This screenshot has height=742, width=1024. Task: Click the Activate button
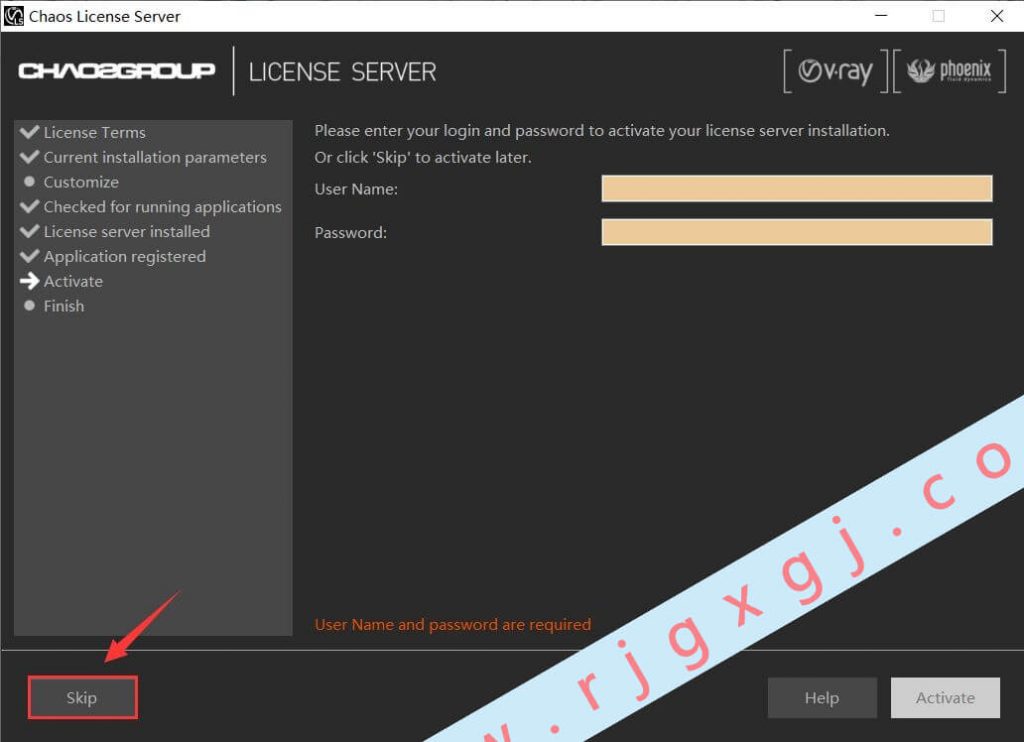[x=945, y=698]
